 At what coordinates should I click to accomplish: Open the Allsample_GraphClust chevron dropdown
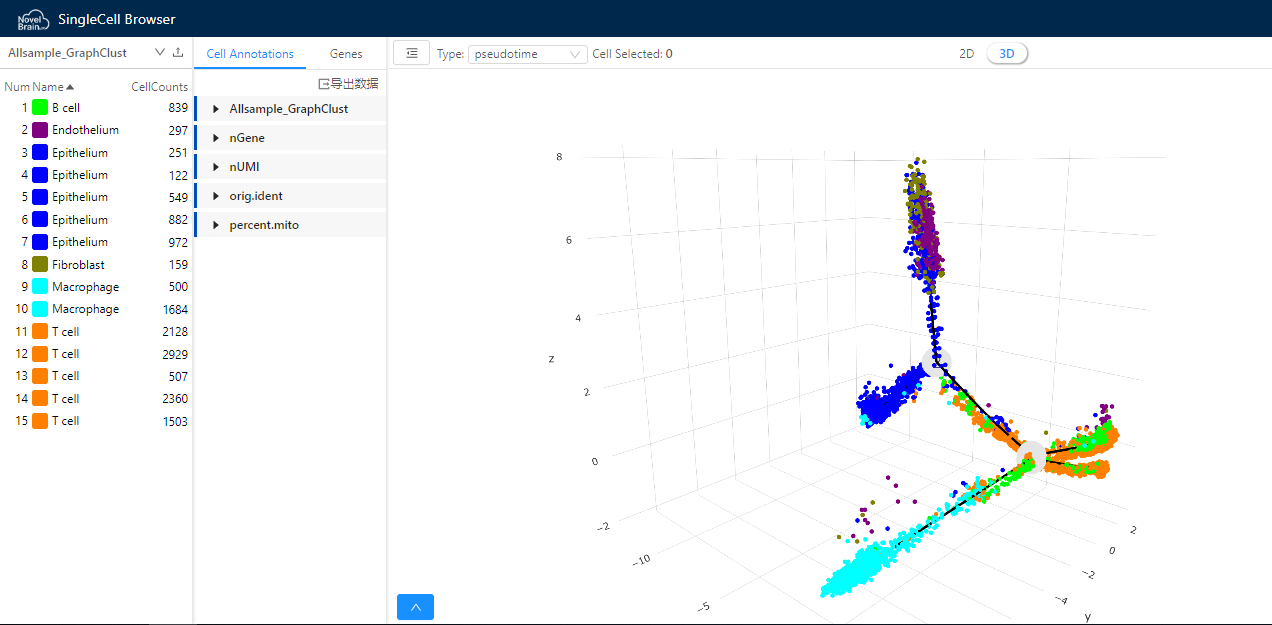[x=159, y=53]
